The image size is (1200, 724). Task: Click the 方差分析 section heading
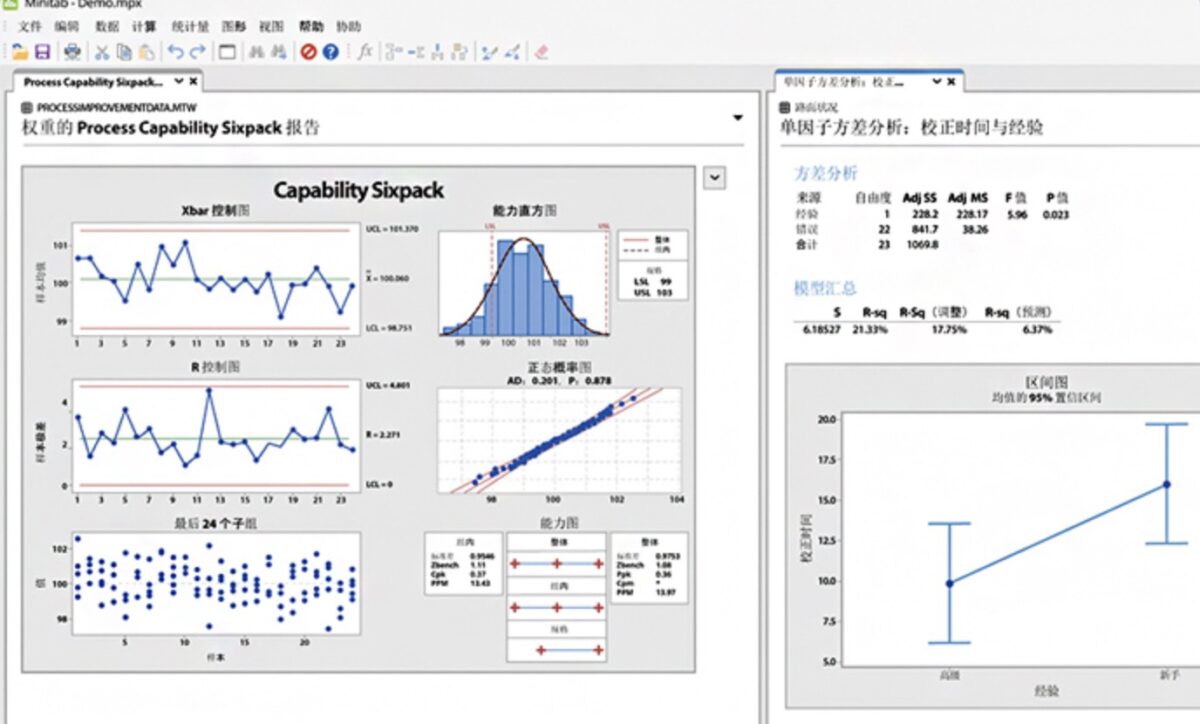tap(825, 173)
